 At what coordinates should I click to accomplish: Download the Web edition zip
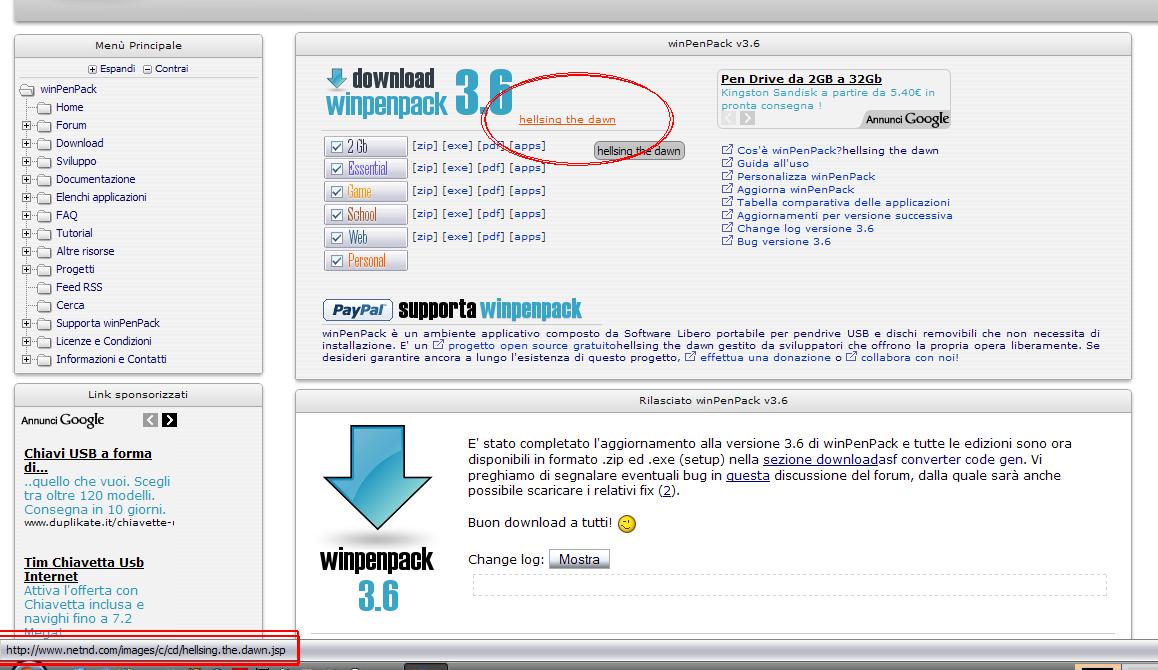[x=425, y=237]
